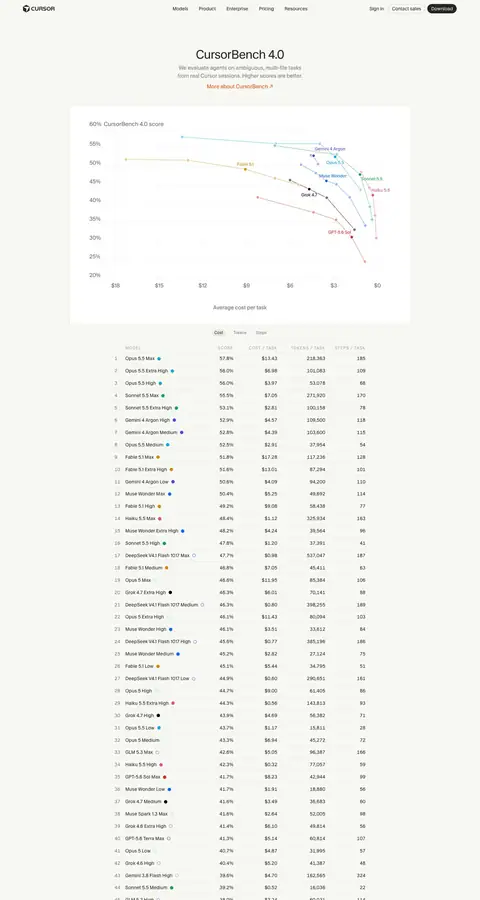Image resolution: width=480 pixels, height=900 pixels.
Task: Open the Resources menu
Action: [x=296, y=9]
